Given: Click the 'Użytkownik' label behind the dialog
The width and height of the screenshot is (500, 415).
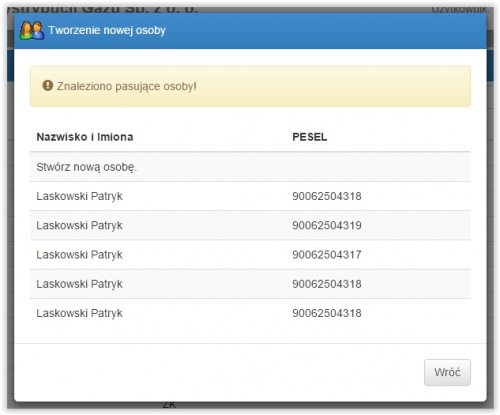Looking at the screenshot, I should (x=460, y=9).
